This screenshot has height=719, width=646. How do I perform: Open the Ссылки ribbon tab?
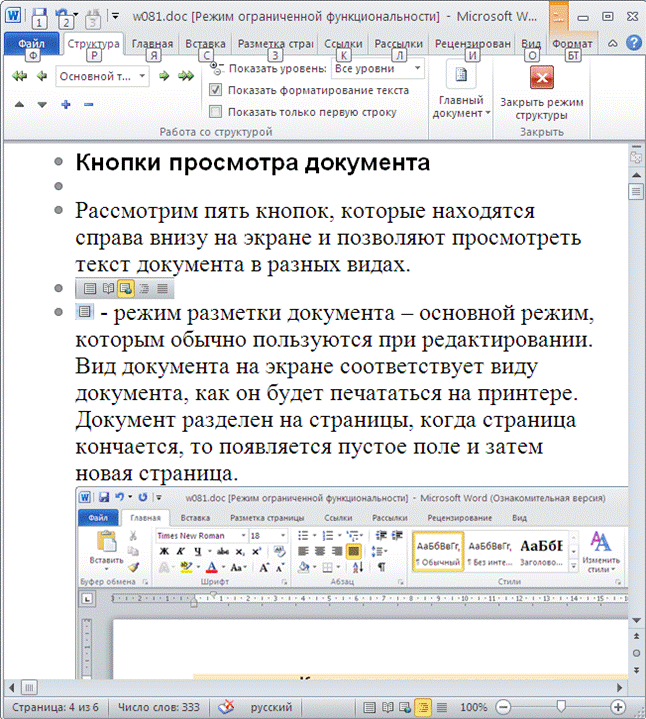coord(343,44)
